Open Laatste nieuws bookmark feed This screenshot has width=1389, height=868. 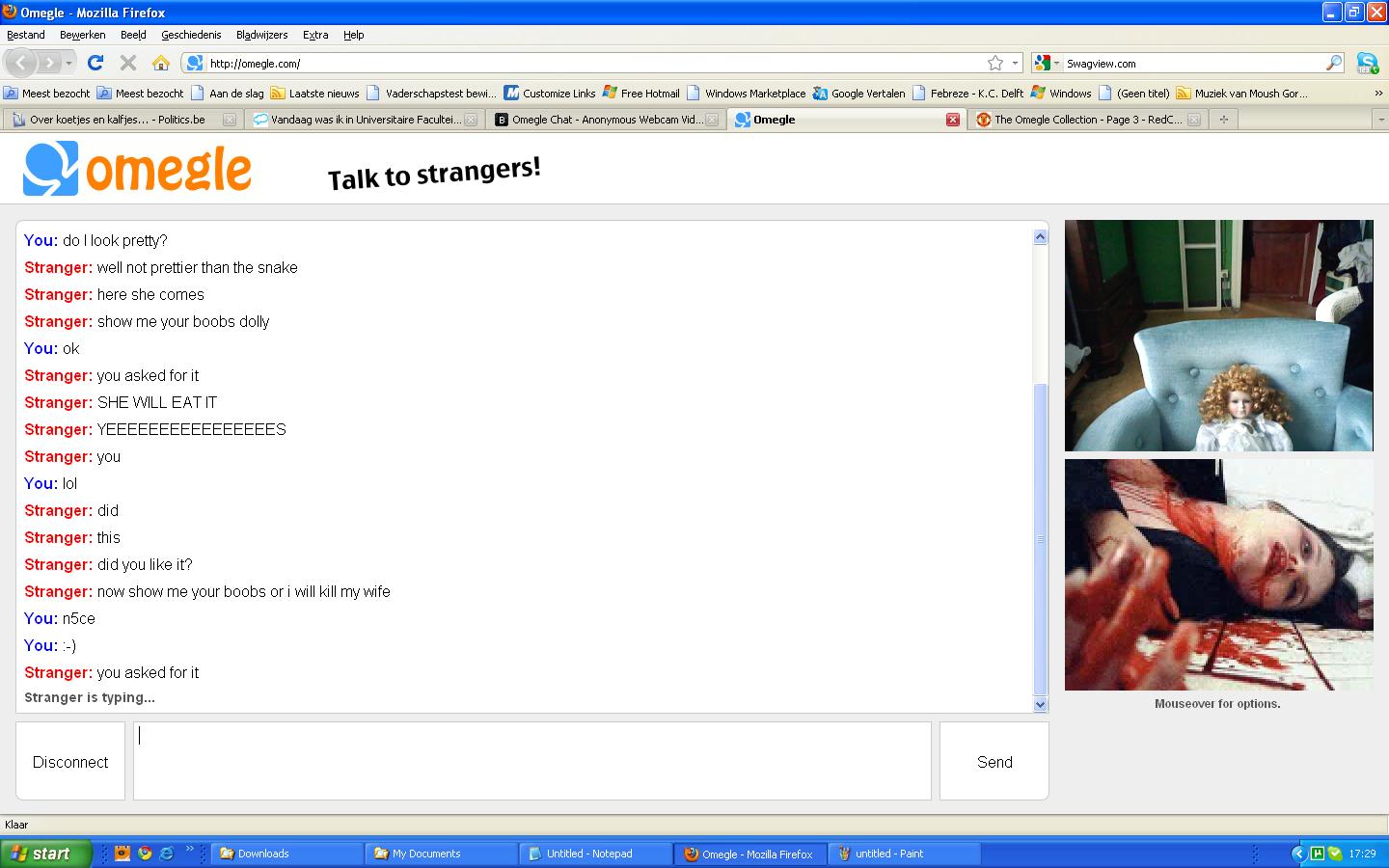pos(315,94)
